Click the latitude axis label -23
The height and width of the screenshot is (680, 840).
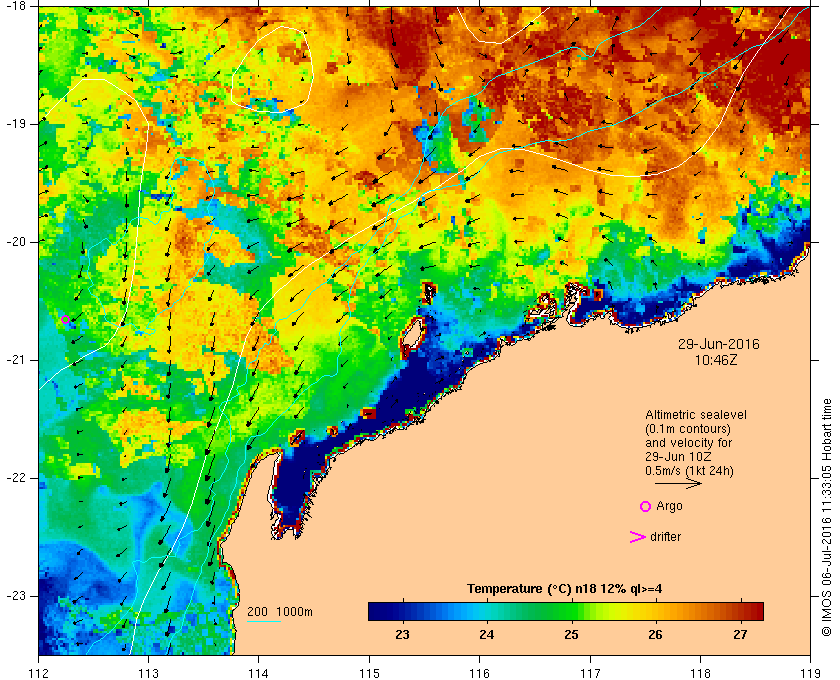[18, 596]
